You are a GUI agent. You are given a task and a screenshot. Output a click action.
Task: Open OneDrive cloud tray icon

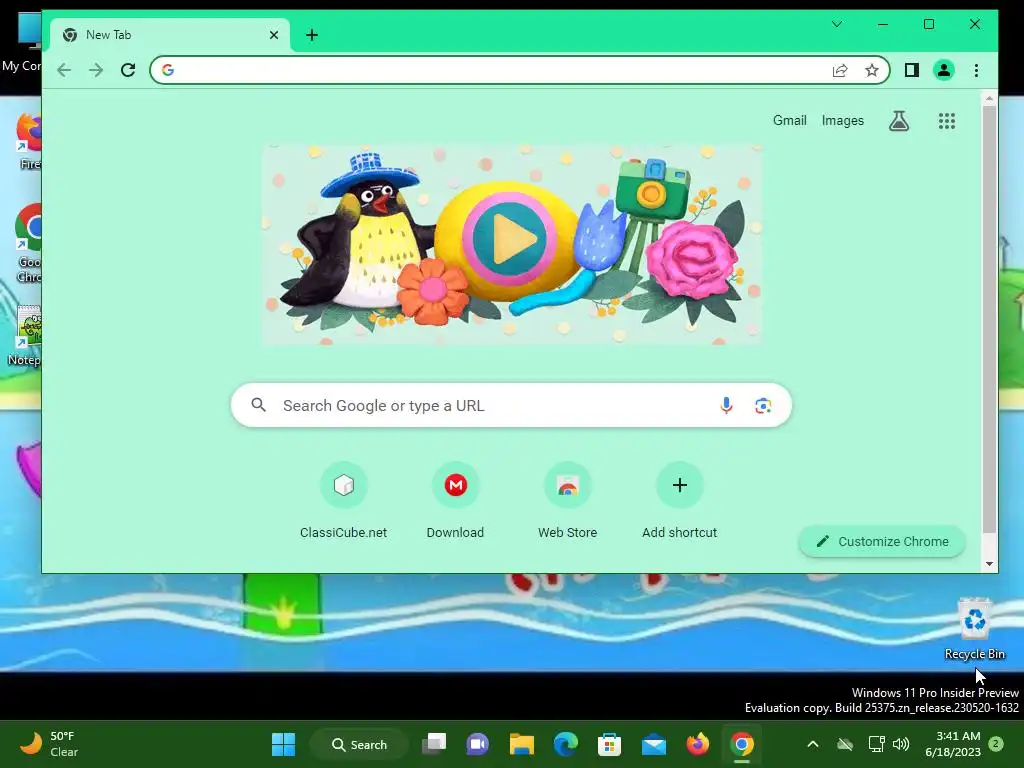click(x=845, y=744)
